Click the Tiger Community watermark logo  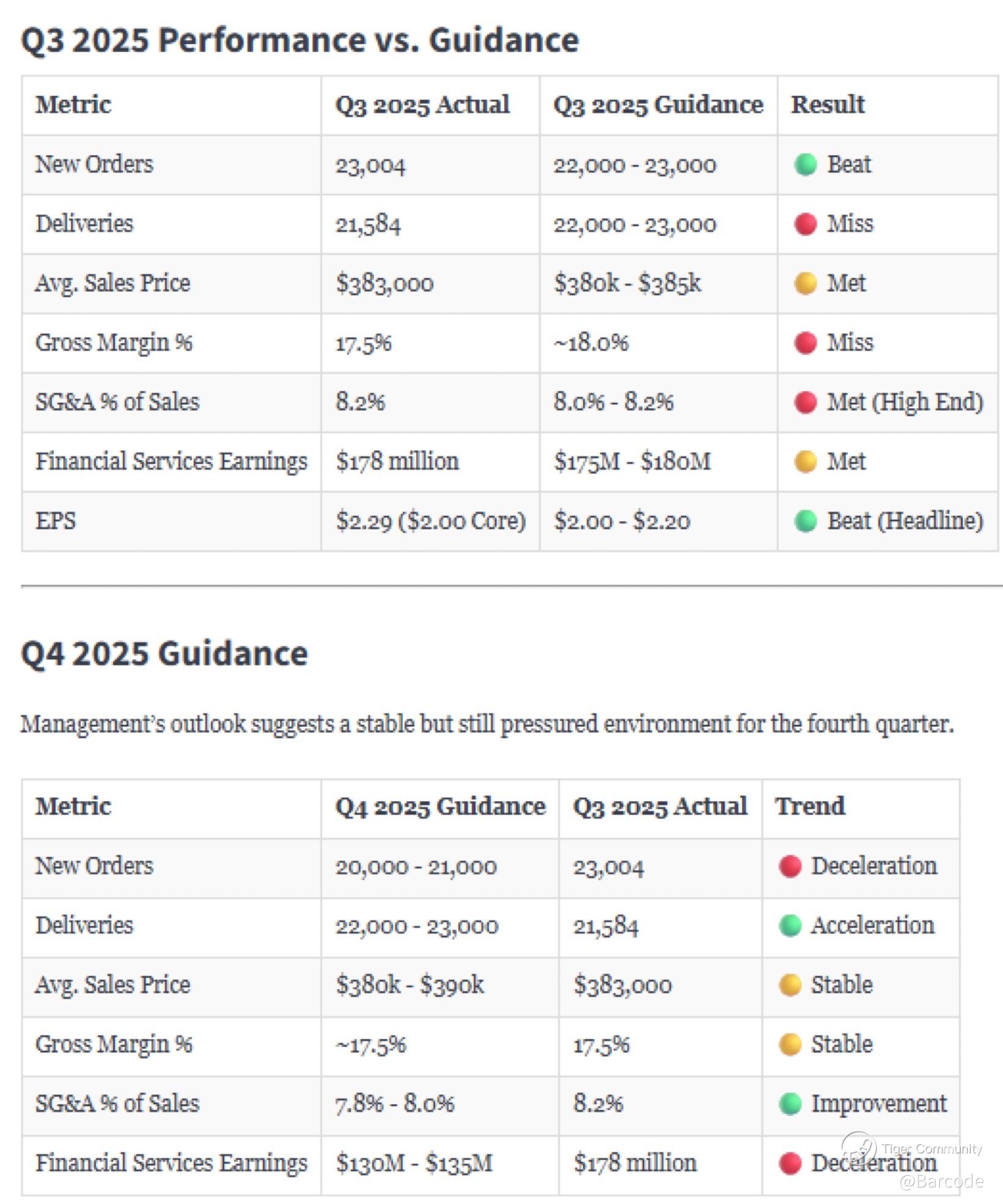coord(858,1148)
